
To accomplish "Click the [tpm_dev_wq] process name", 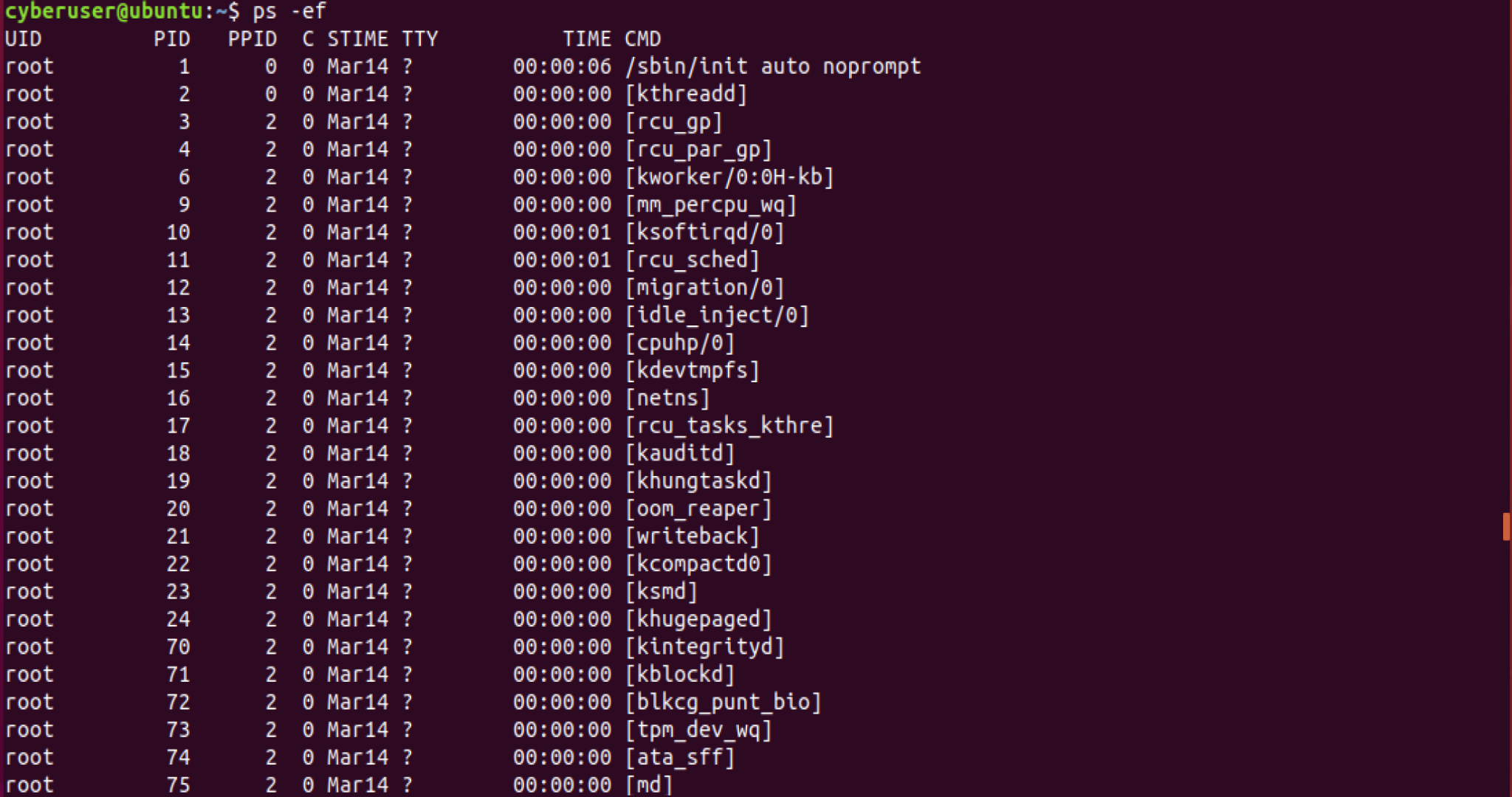I will pyautogui.click(x=698, y=730).
